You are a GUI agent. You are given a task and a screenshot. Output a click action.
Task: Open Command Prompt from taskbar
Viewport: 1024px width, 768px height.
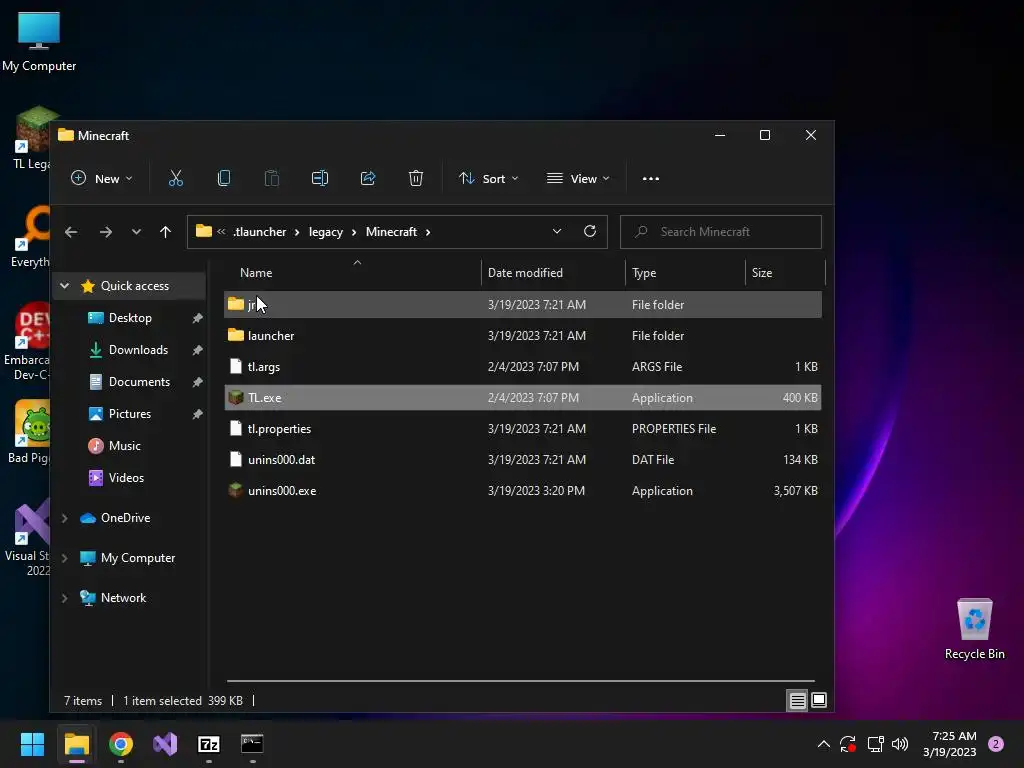(x=252, y=744)
